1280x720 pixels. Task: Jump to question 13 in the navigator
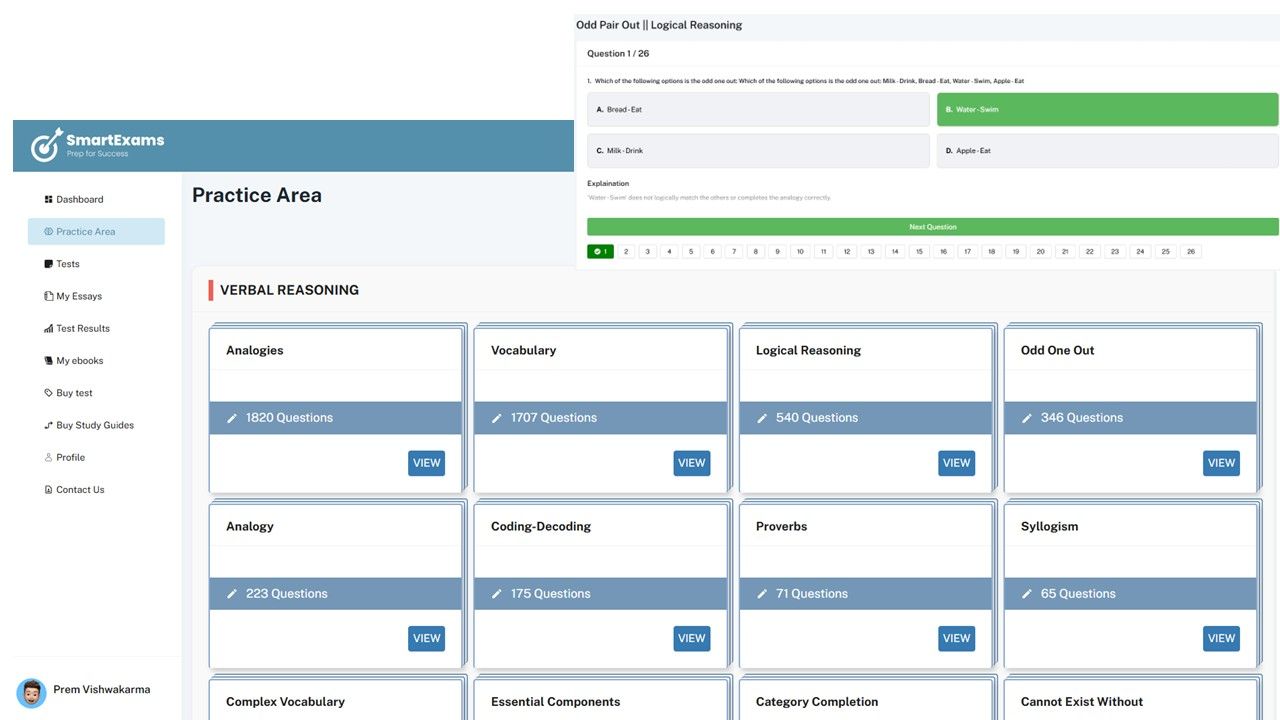(870, 252)
